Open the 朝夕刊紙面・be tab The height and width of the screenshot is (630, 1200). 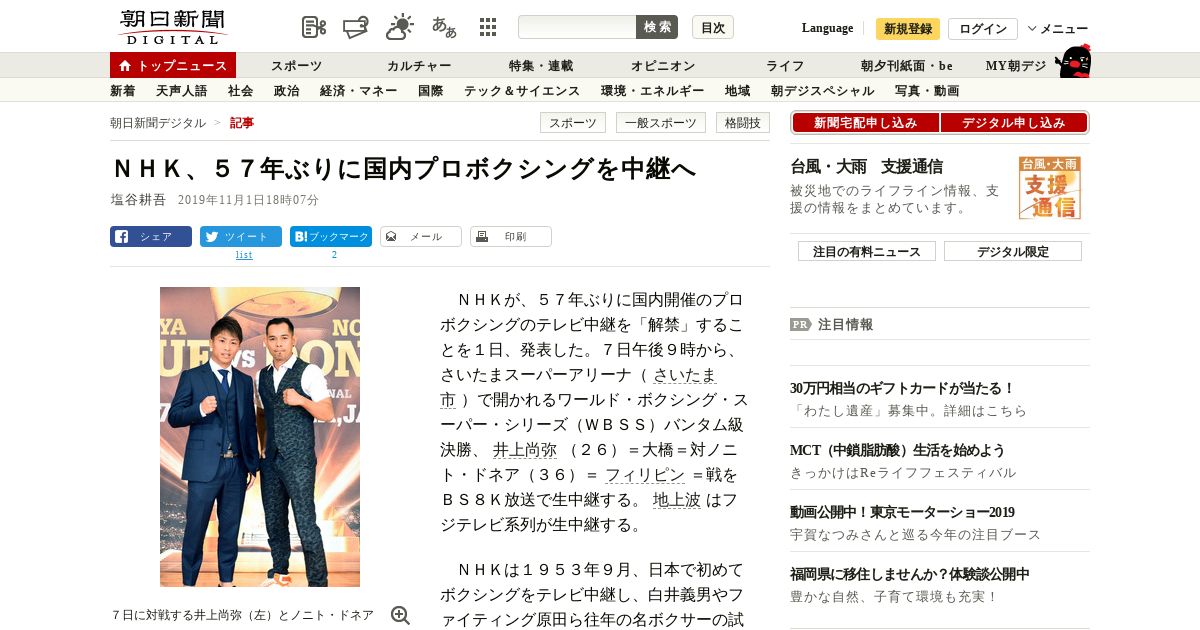point(907,66)
